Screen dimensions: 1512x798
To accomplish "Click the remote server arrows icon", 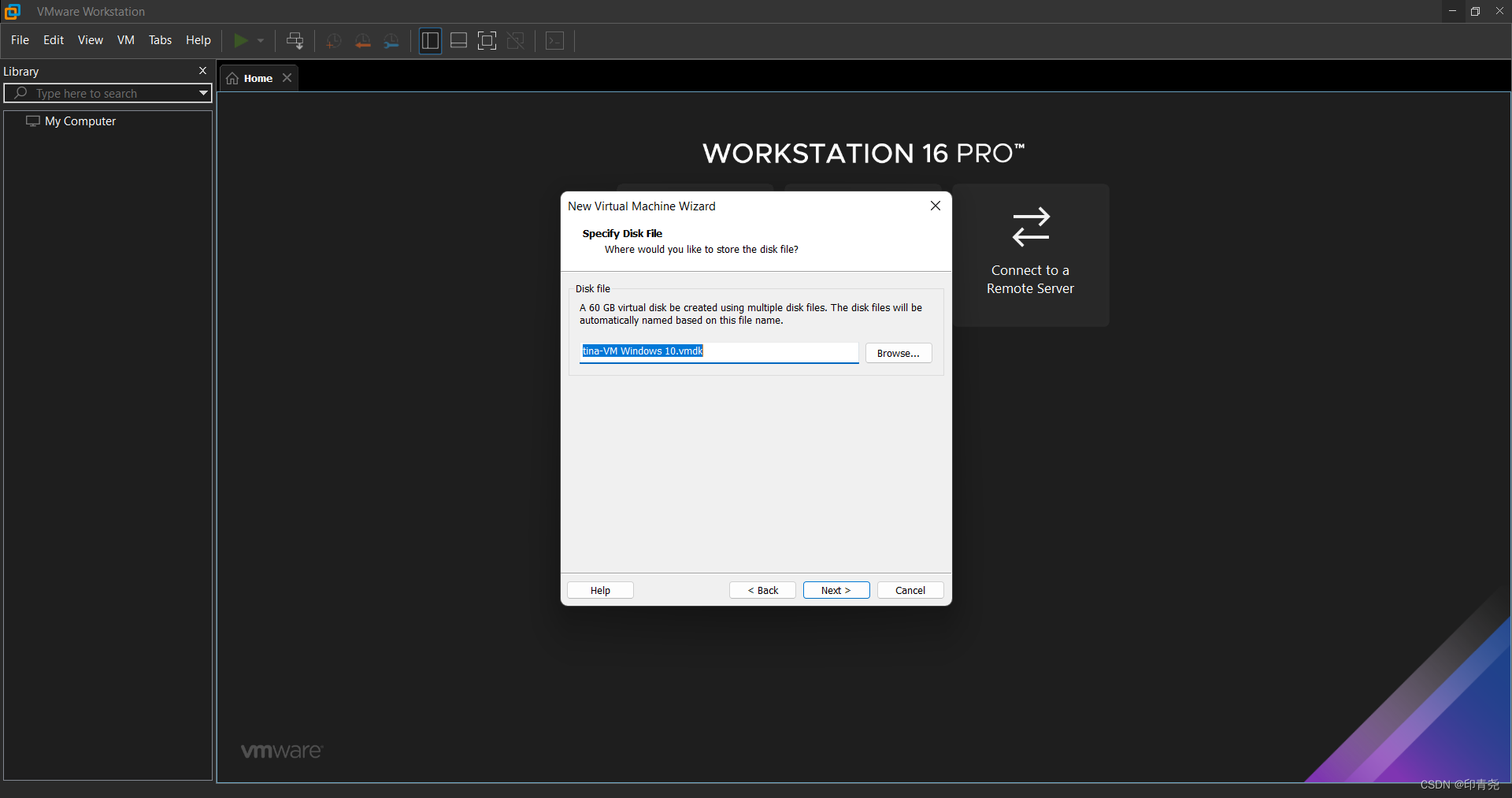I will (1031, 227).
